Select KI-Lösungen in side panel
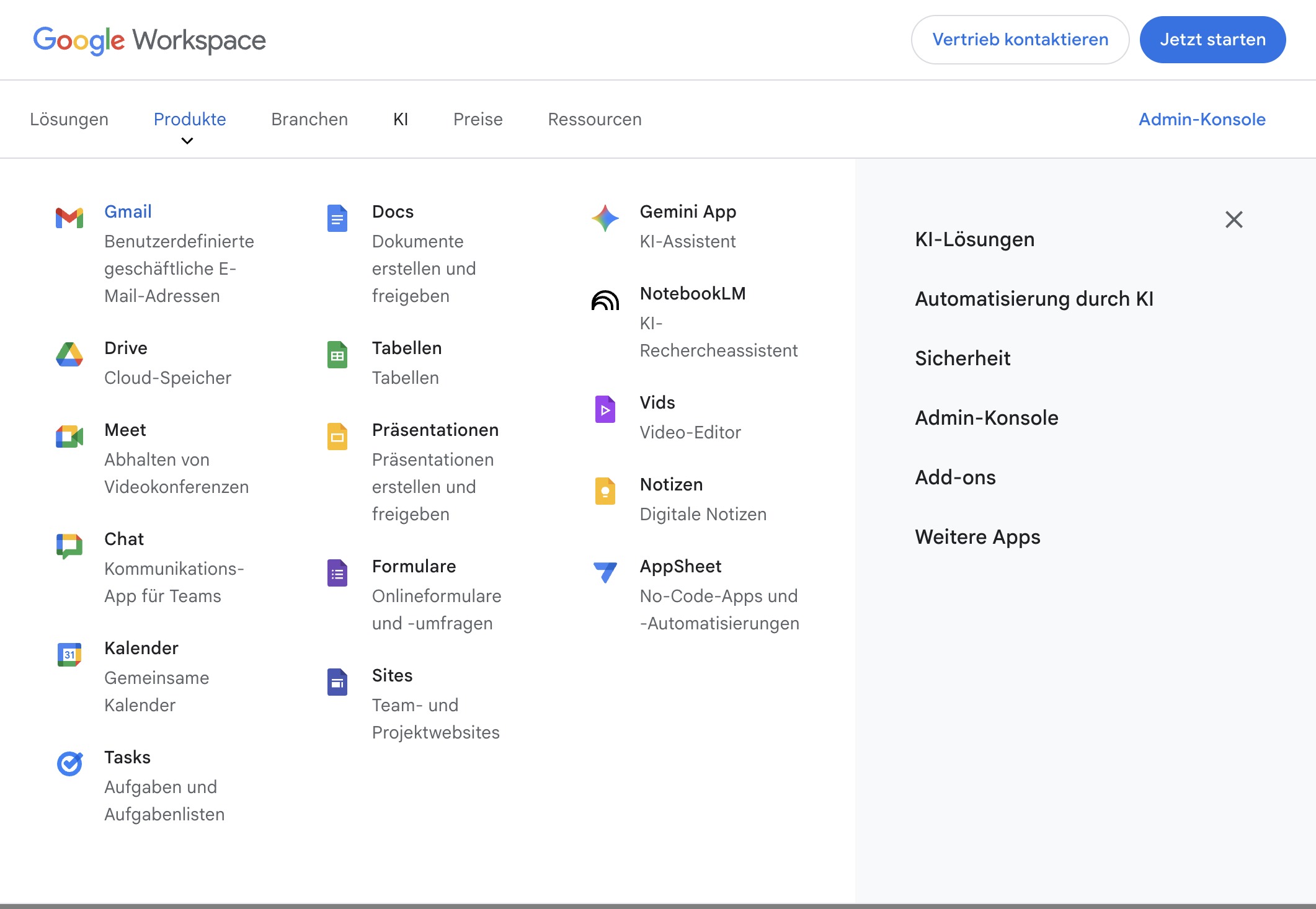The width and height of the screenshot is (1316, 909). coord(975,239)
